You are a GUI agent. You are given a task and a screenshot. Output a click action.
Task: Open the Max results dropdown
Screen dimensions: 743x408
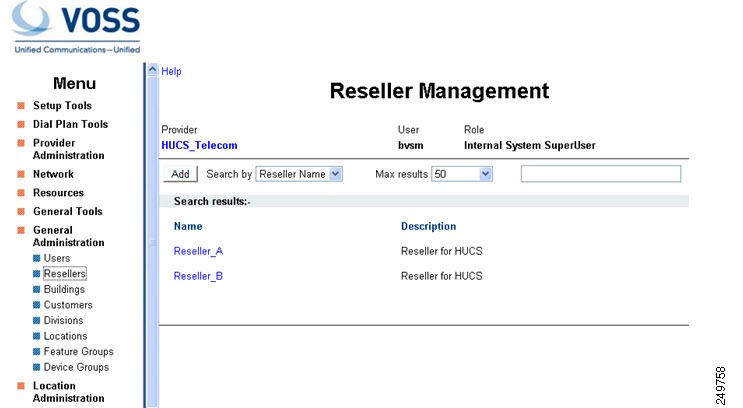pos(462,174)
